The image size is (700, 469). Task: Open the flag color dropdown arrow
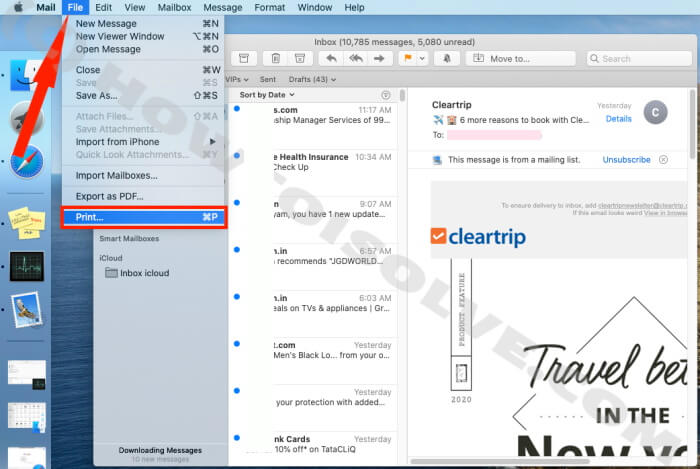point(422,58)
